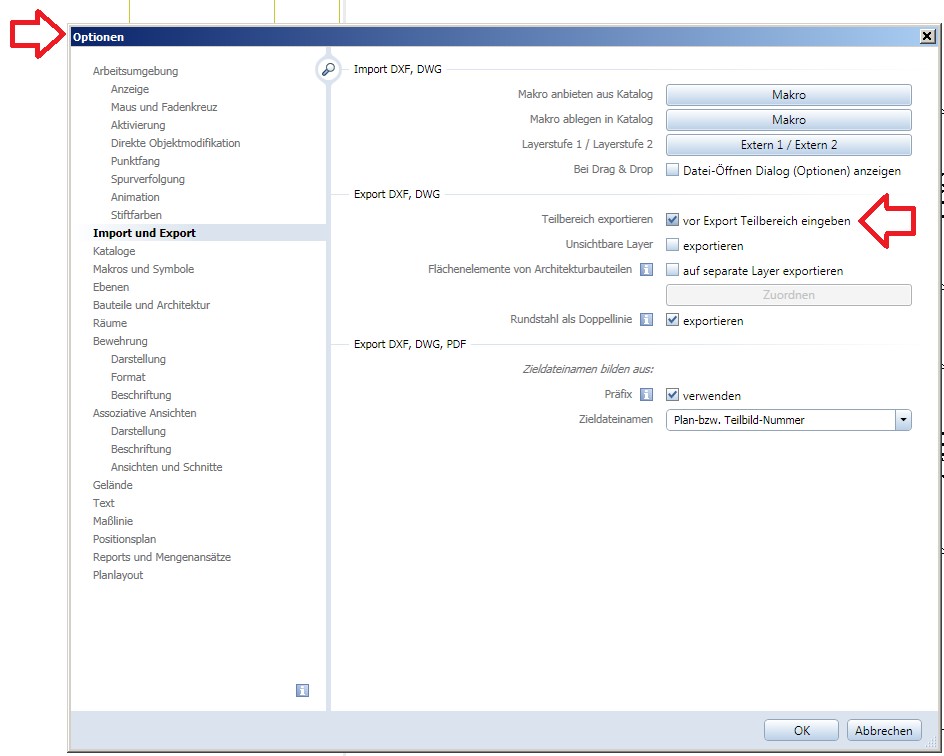
Task: Click the Extern 1 / Extern 2 button
Action: click(x=788, y=145)
